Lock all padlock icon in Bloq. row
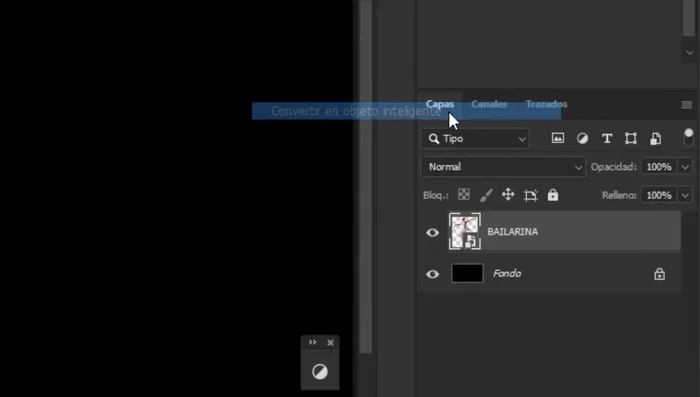The height and width of the screenshot is (397, 700). click(x=553, y=195)
